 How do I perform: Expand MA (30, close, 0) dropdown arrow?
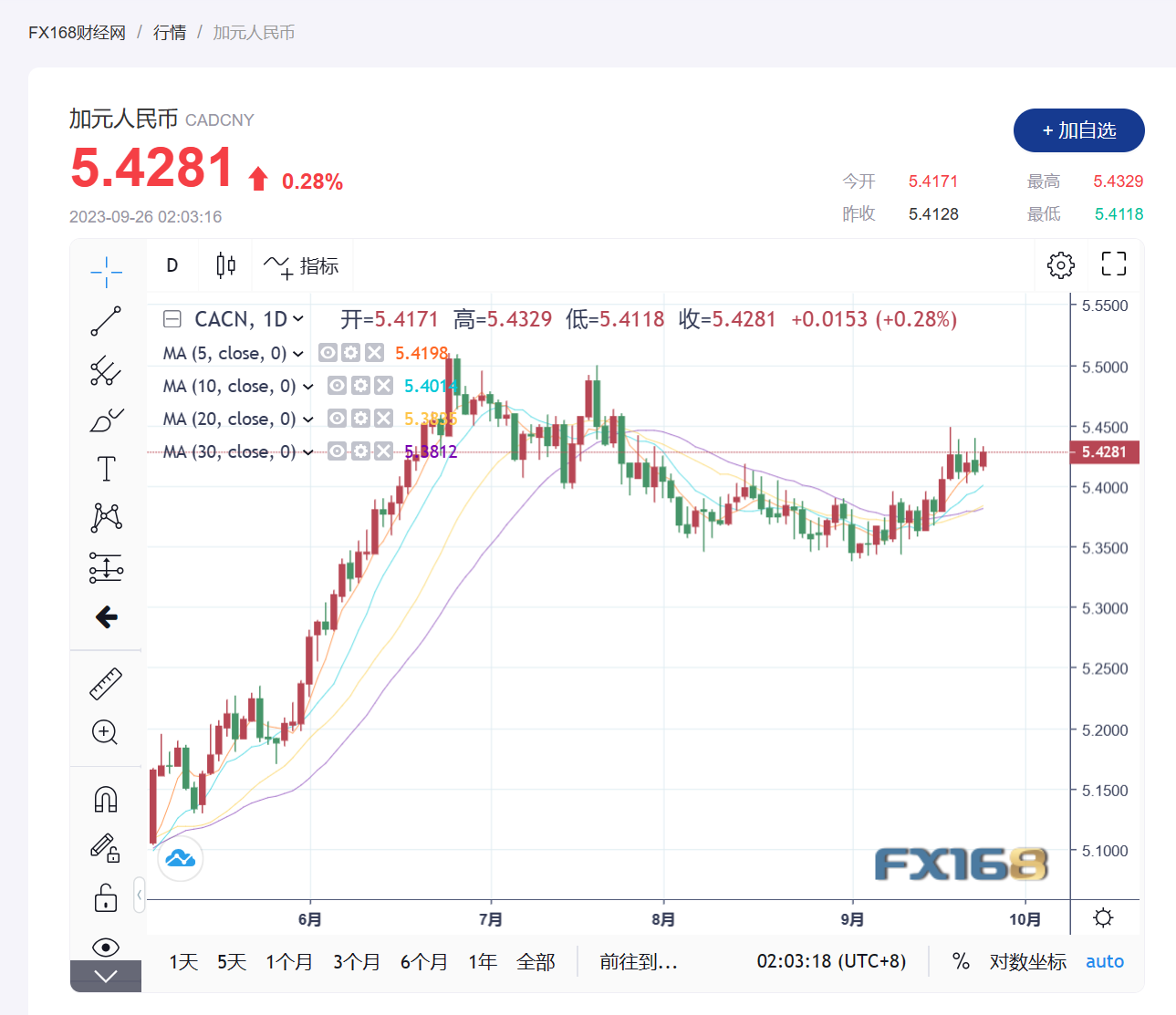307,452
